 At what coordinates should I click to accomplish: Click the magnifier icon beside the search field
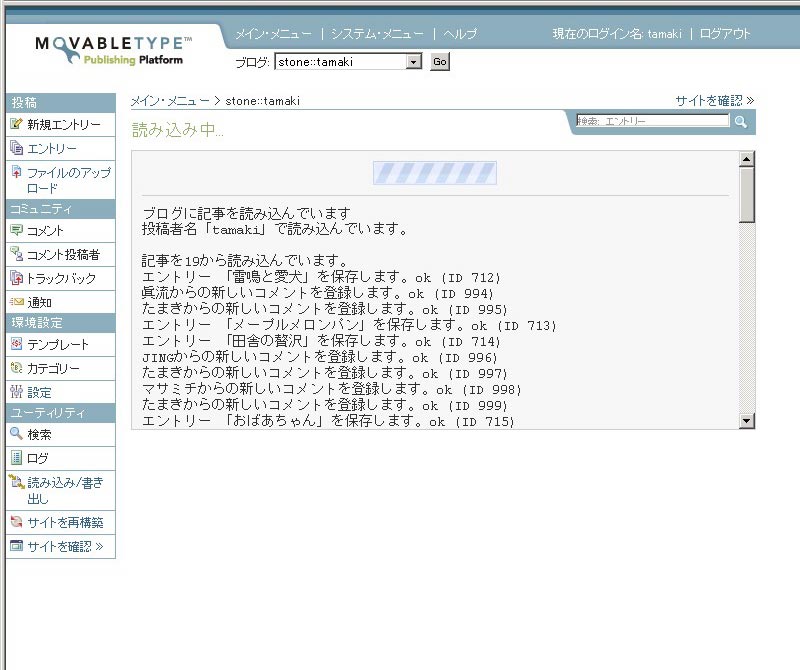741,122
